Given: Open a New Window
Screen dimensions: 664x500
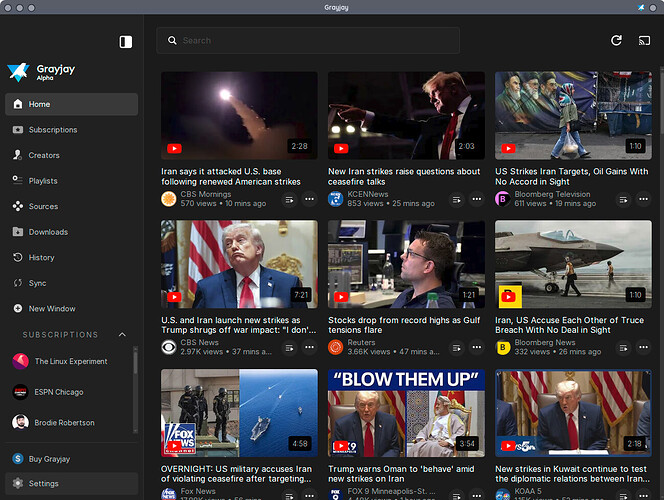Looking at the screenshot, I should click(x=72, y=309).
